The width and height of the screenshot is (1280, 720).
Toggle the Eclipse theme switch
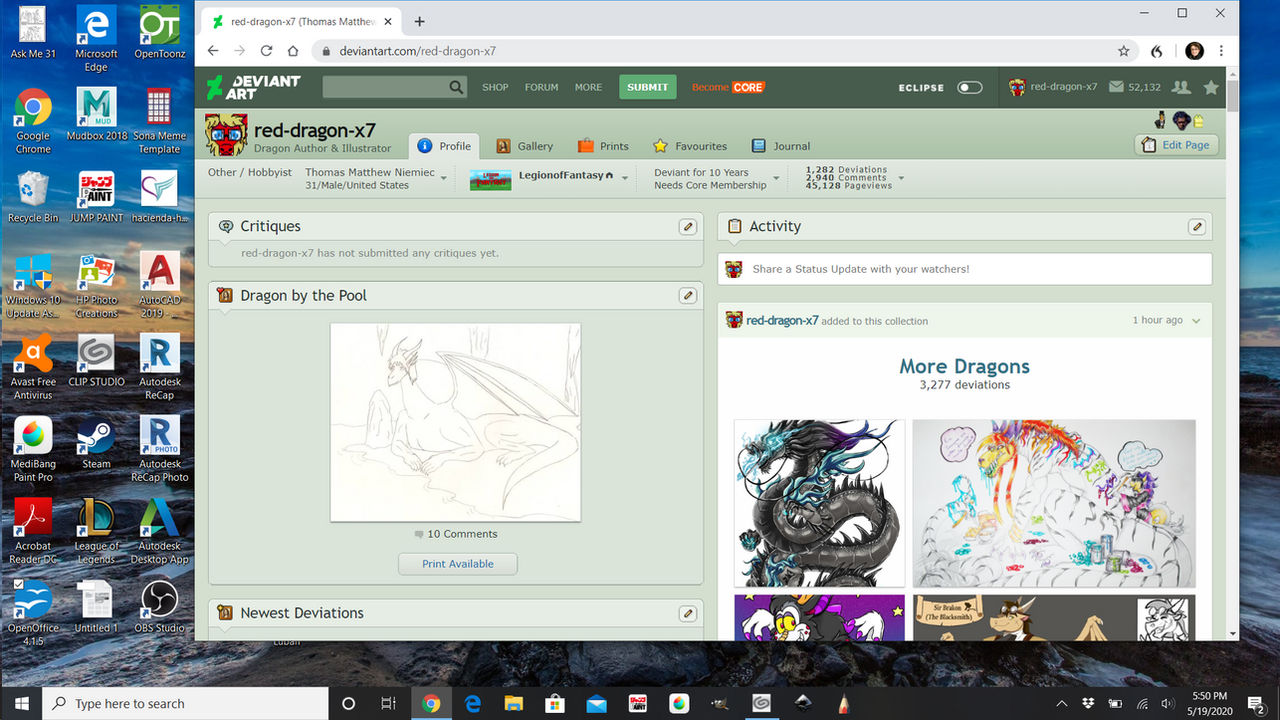969,87
